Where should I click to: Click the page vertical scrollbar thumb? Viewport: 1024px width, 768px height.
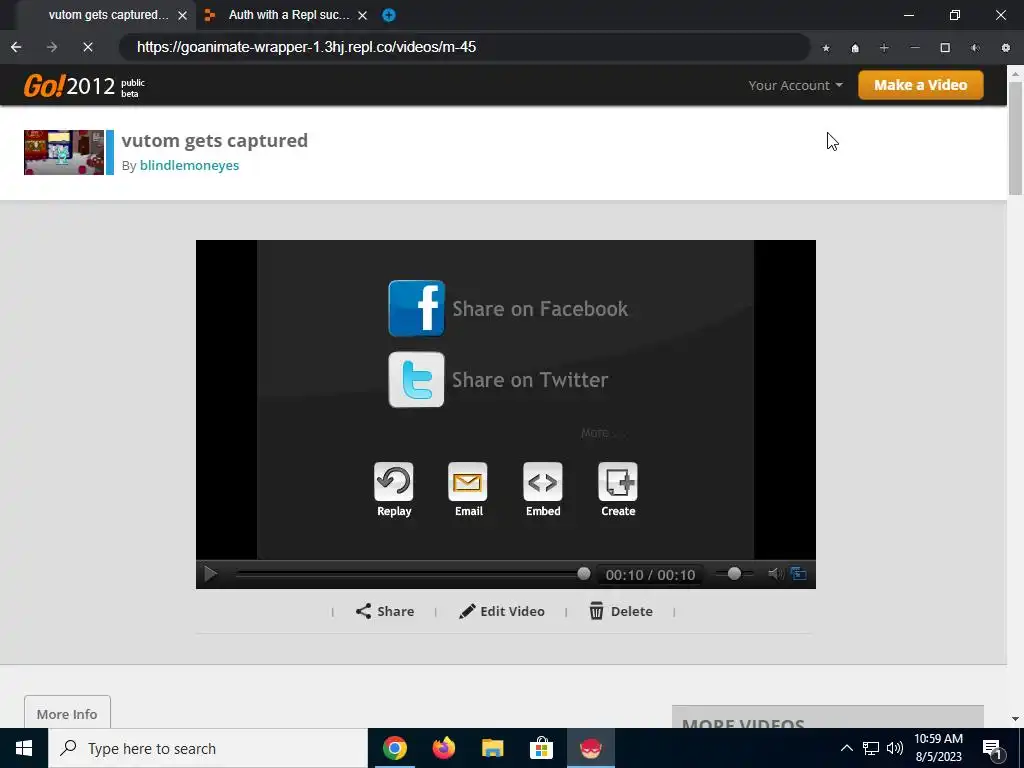[1015, 138]
